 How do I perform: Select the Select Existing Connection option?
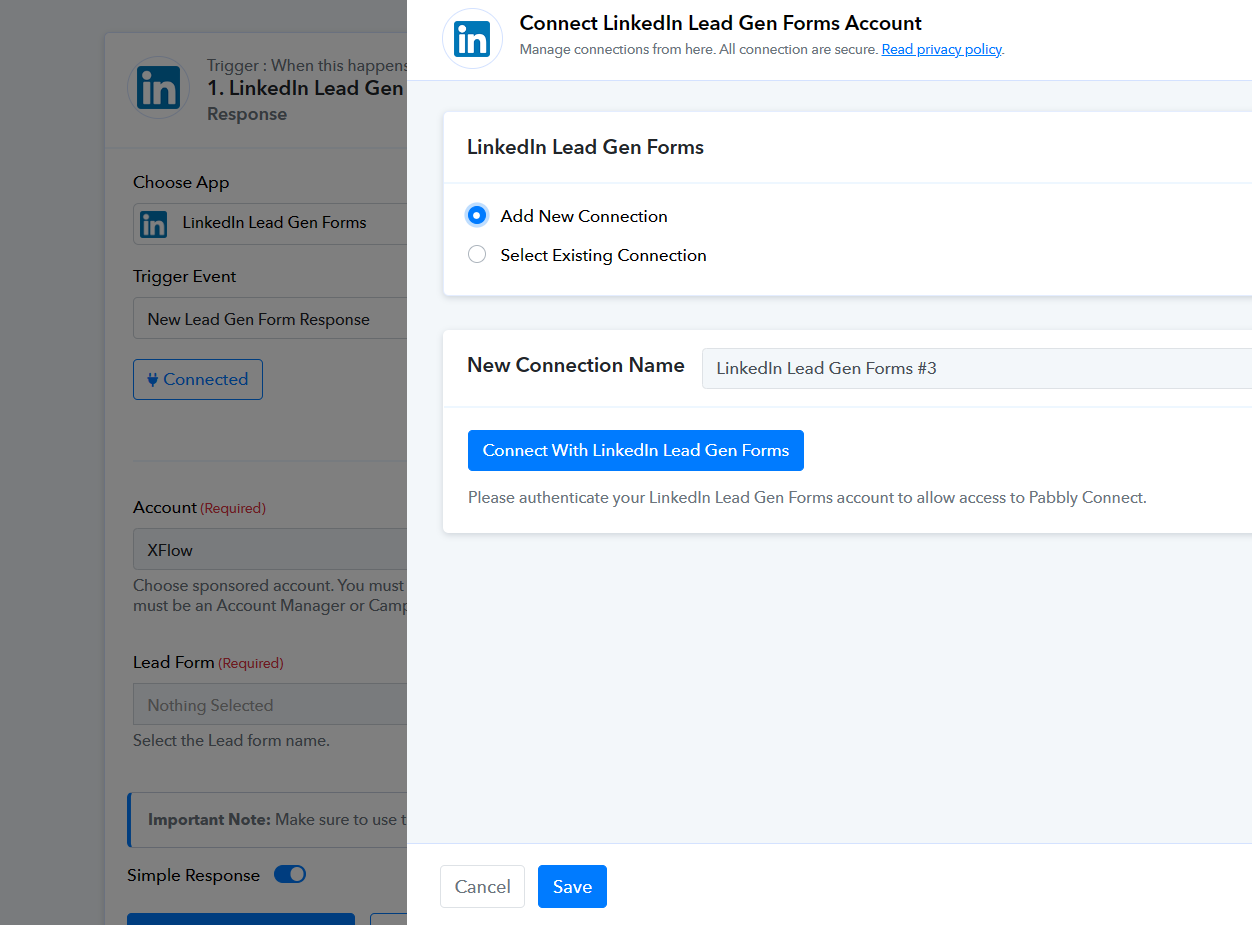(477, 255)
